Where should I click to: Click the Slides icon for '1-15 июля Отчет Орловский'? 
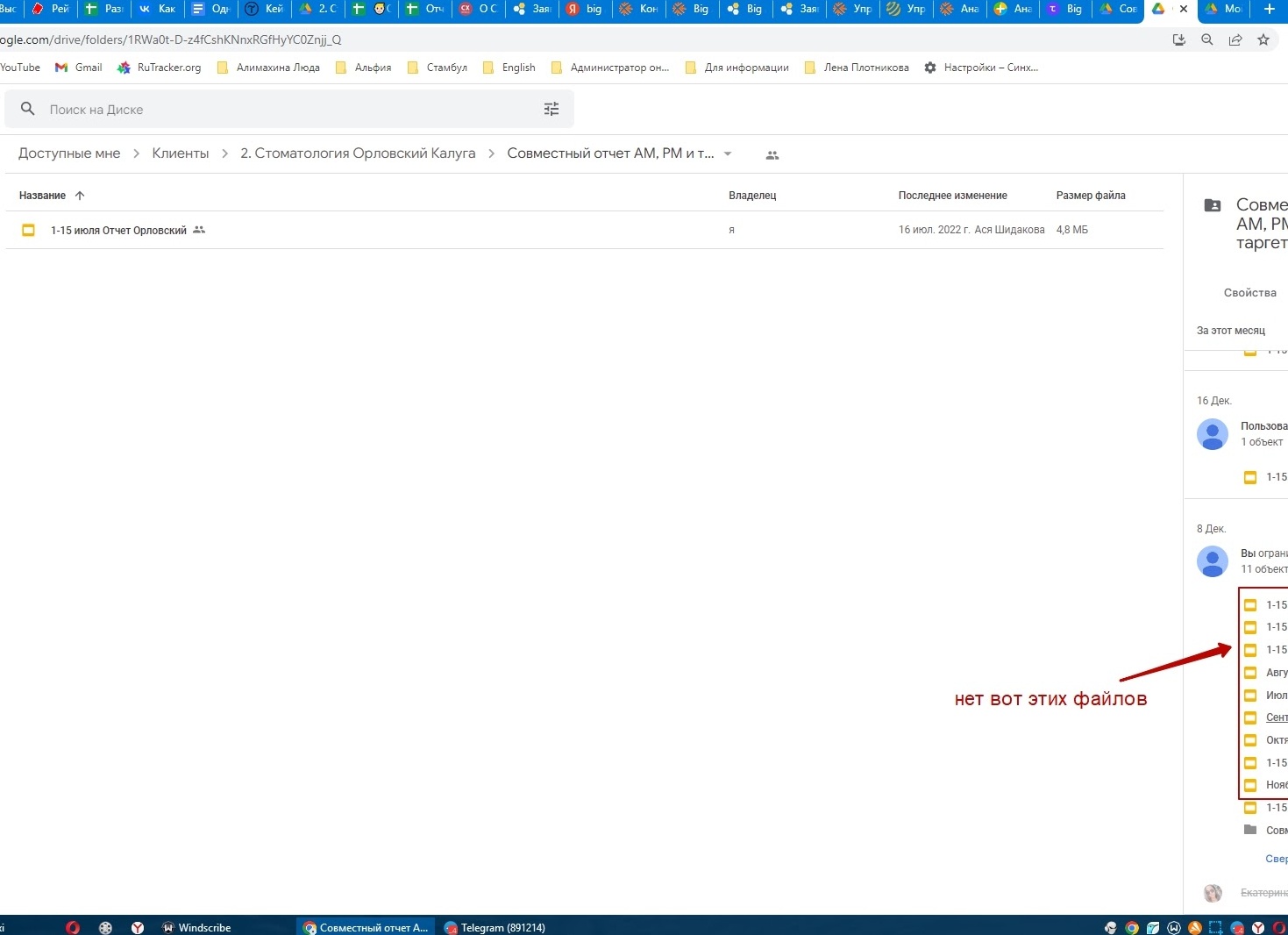[28, 230]
